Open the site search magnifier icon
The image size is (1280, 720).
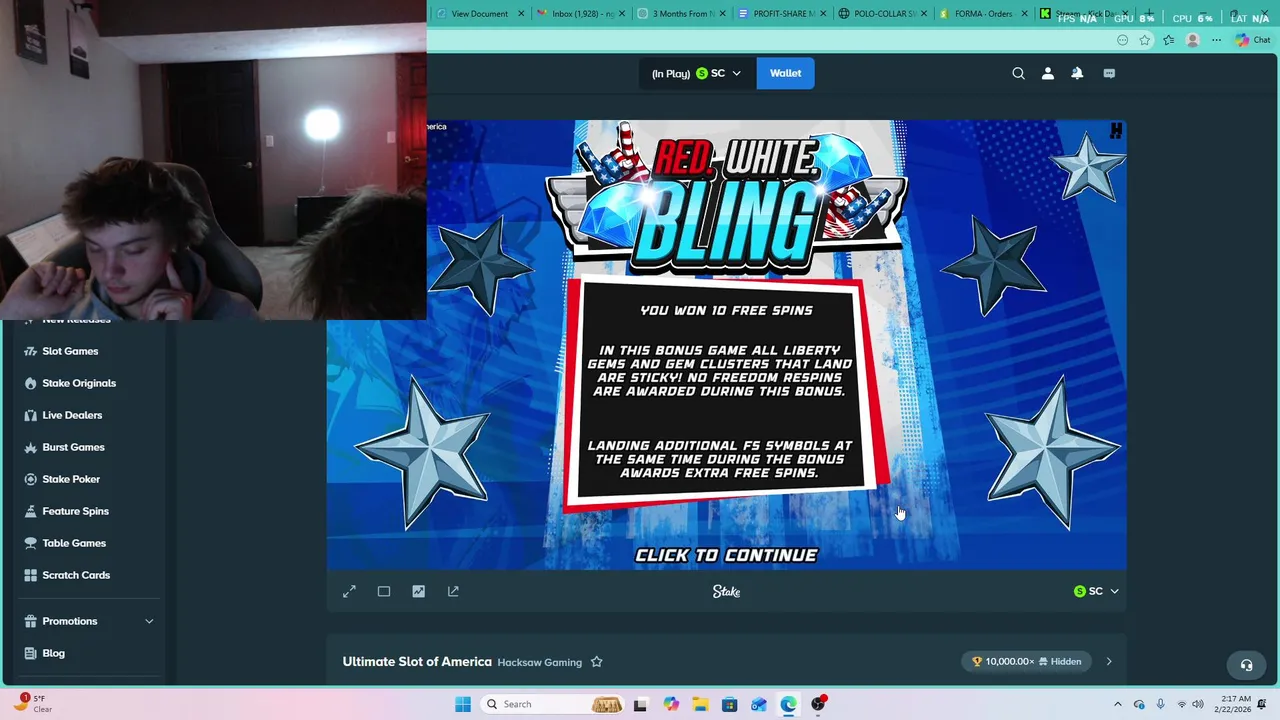1018,73
